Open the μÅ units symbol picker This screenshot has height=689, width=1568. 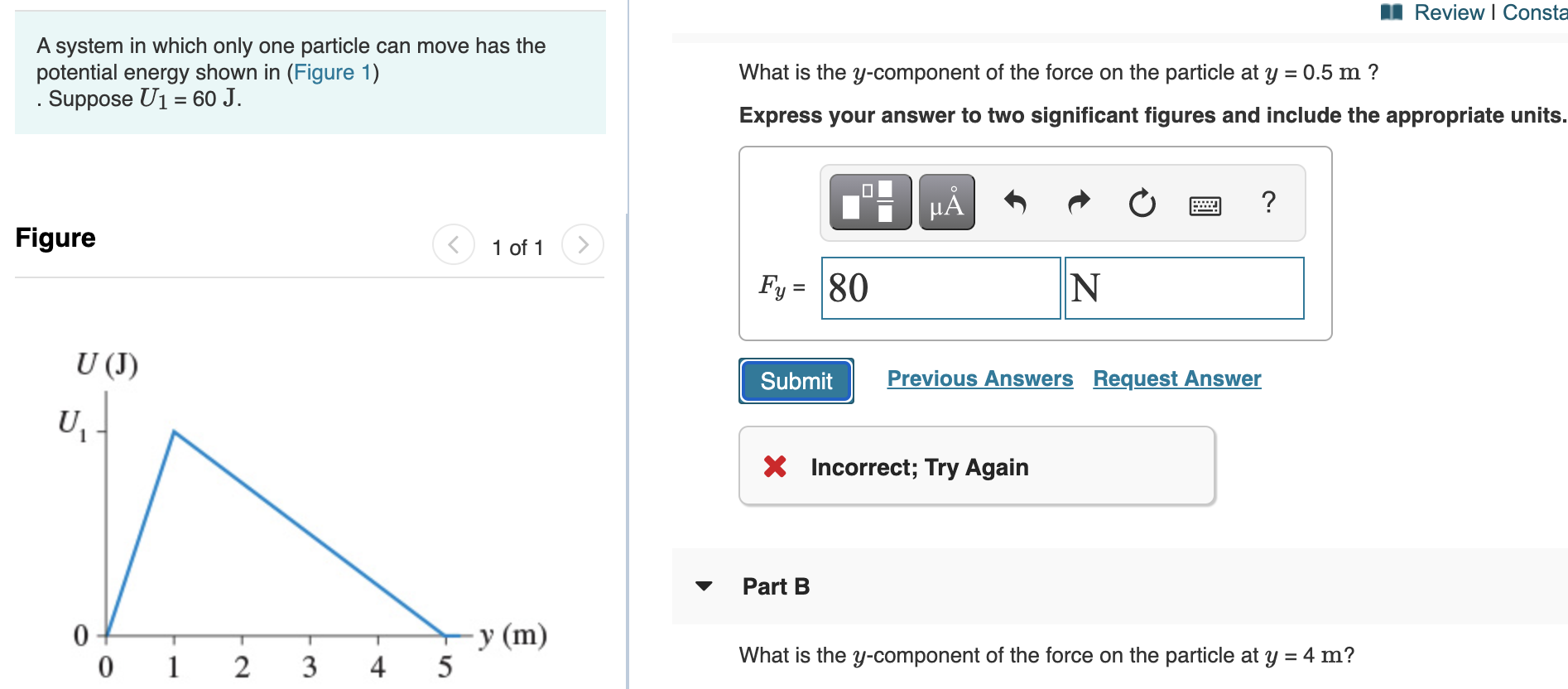946,201
